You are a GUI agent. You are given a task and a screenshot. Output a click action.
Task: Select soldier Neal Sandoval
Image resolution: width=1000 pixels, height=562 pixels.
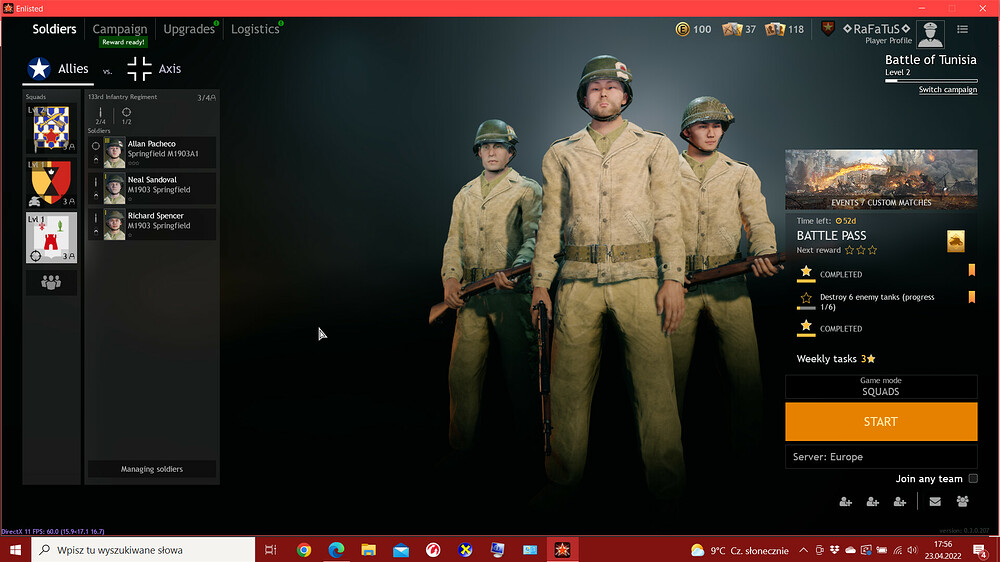tap(152, 189)
